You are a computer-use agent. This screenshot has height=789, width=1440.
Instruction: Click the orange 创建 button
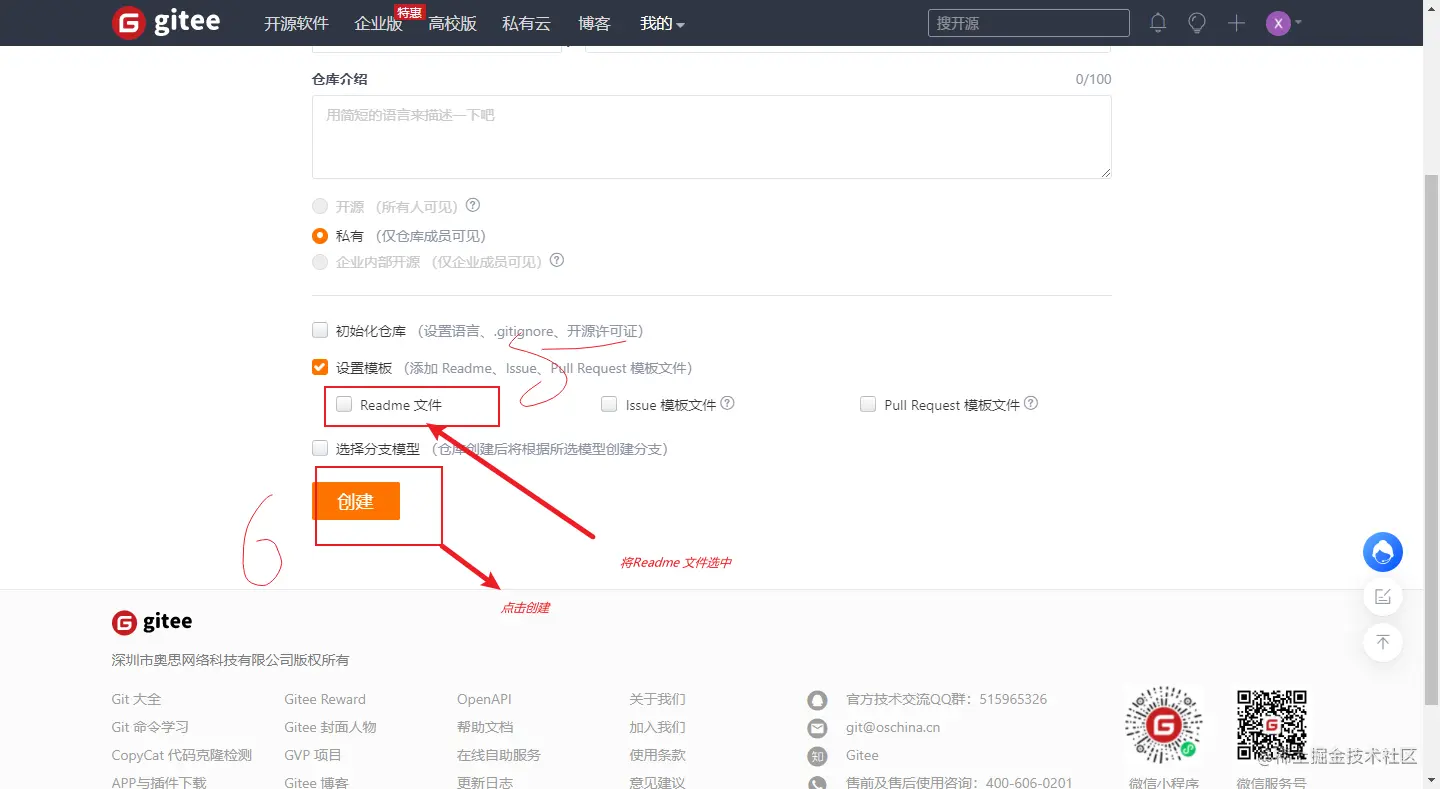pos(356,501)
